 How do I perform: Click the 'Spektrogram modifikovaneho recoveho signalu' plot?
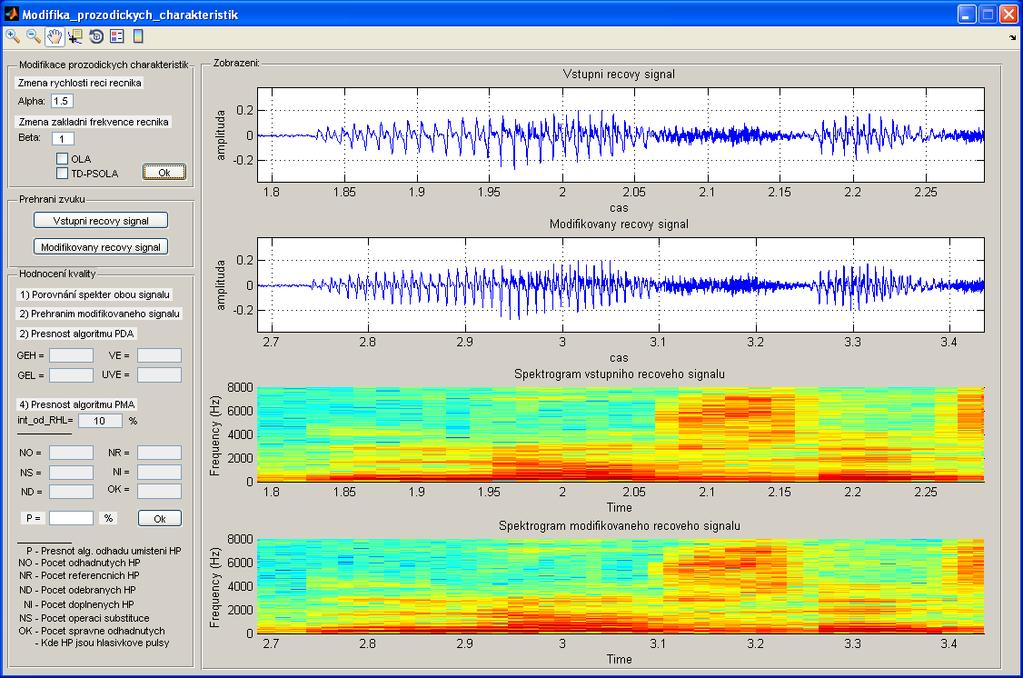620,586
